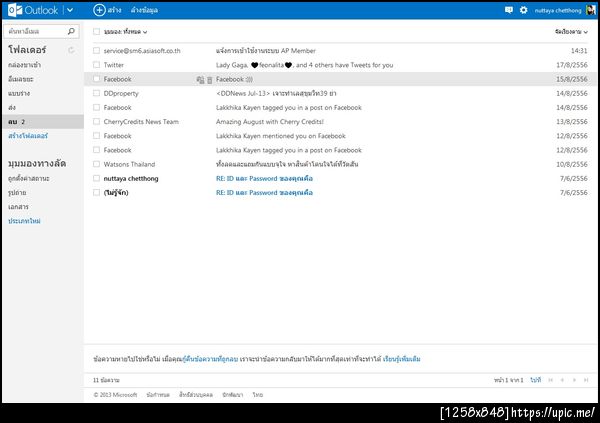Click the ไปที่ go-to page link
This screenshot has width=600, height=423.
(x=535, y=380)
